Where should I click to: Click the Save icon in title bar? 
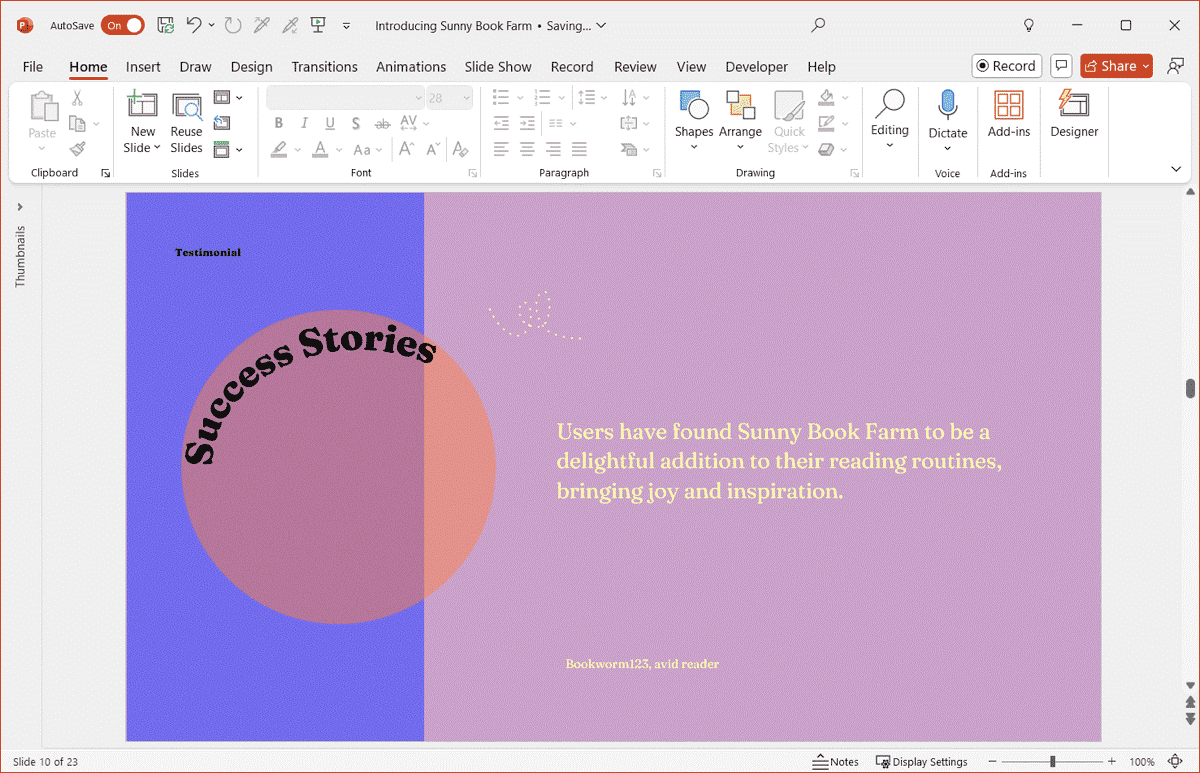click(166, 25)
